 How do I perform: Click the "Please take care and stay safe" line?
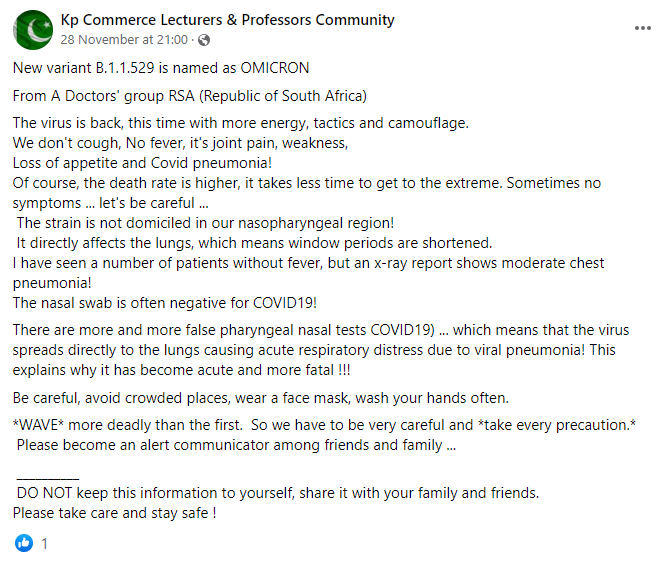pyautogui.click(x=115, y=513)
